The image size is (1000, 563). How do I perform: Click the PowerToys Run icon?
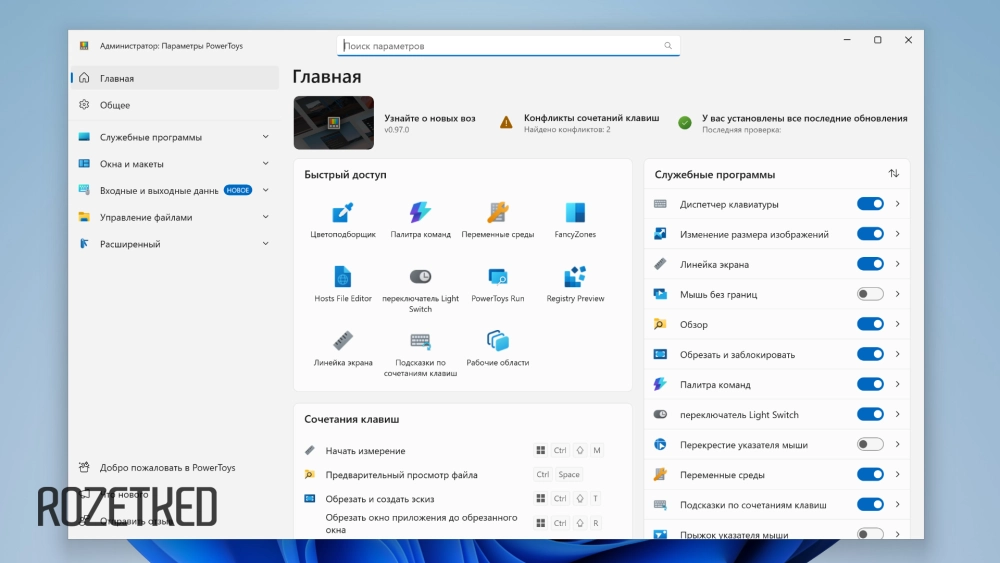tap(497, 277)
